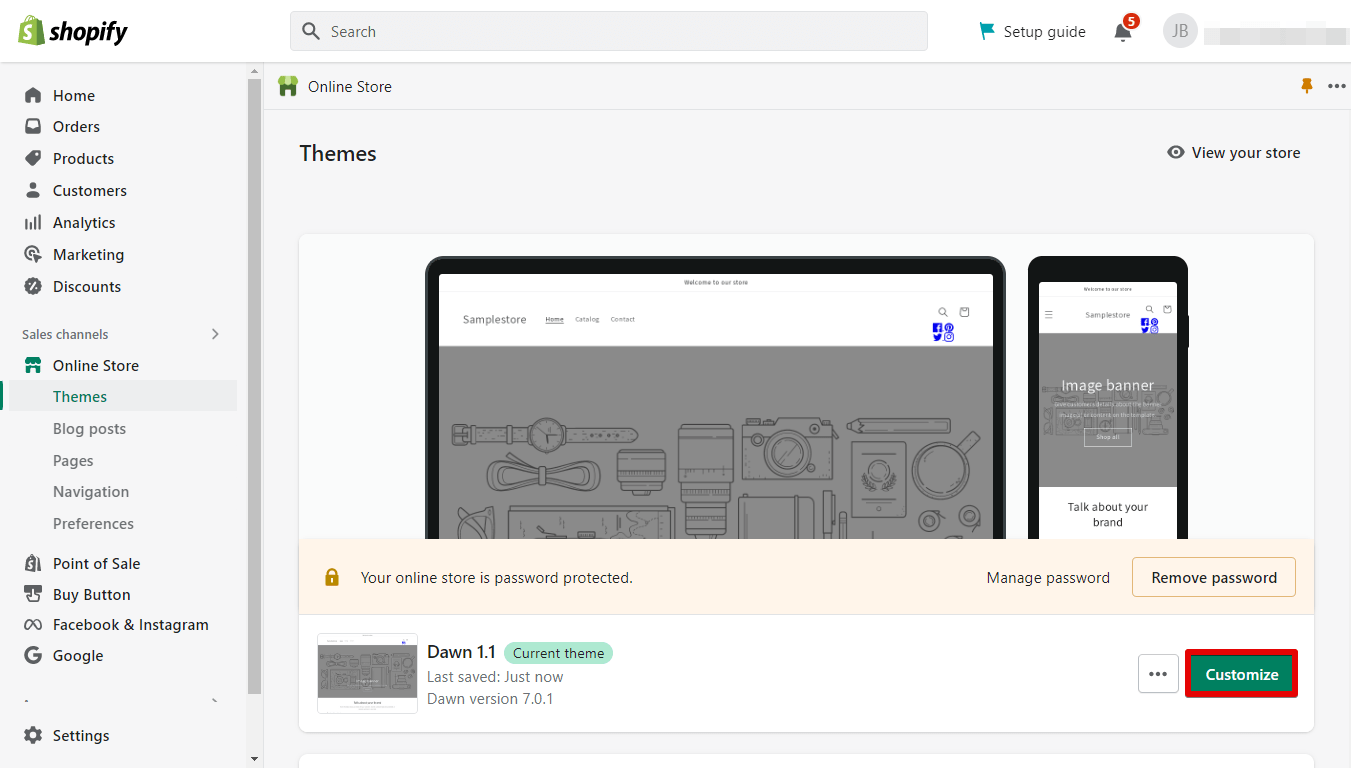Image resolution: width=1351 pixels, height=768 pixels.
Task: View Analytics via its sidebar icon
Action: coord(33,222)
